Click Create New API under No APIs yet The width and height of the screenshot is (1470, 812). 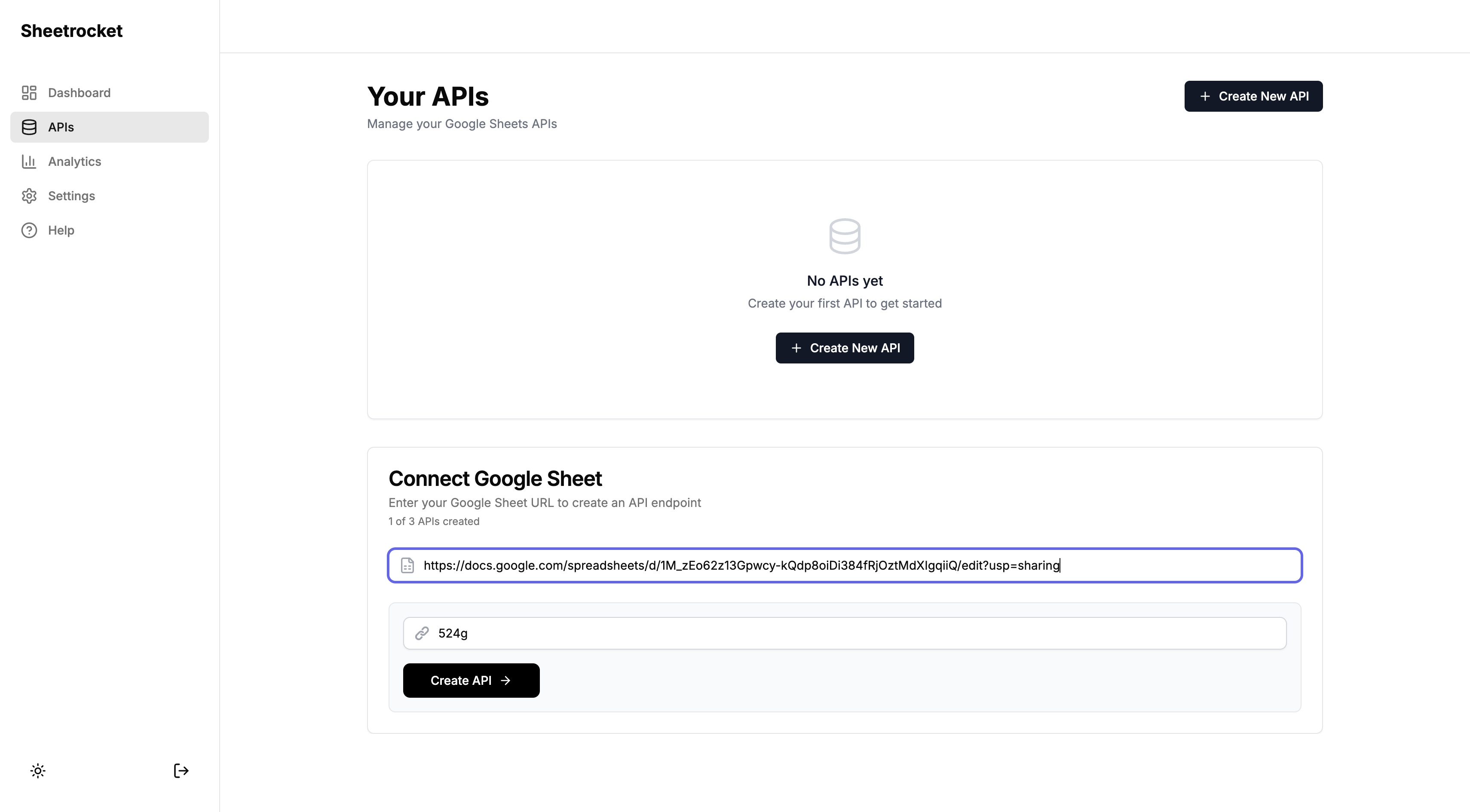click(x=845, y=348)
